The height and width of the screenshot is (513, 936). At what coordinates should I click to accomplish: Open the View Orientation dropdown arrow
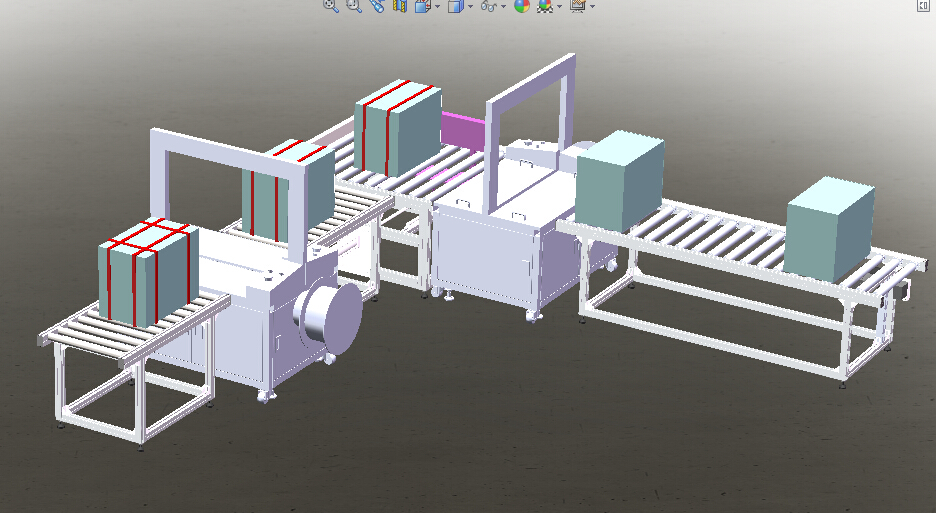tap(438, 6)
